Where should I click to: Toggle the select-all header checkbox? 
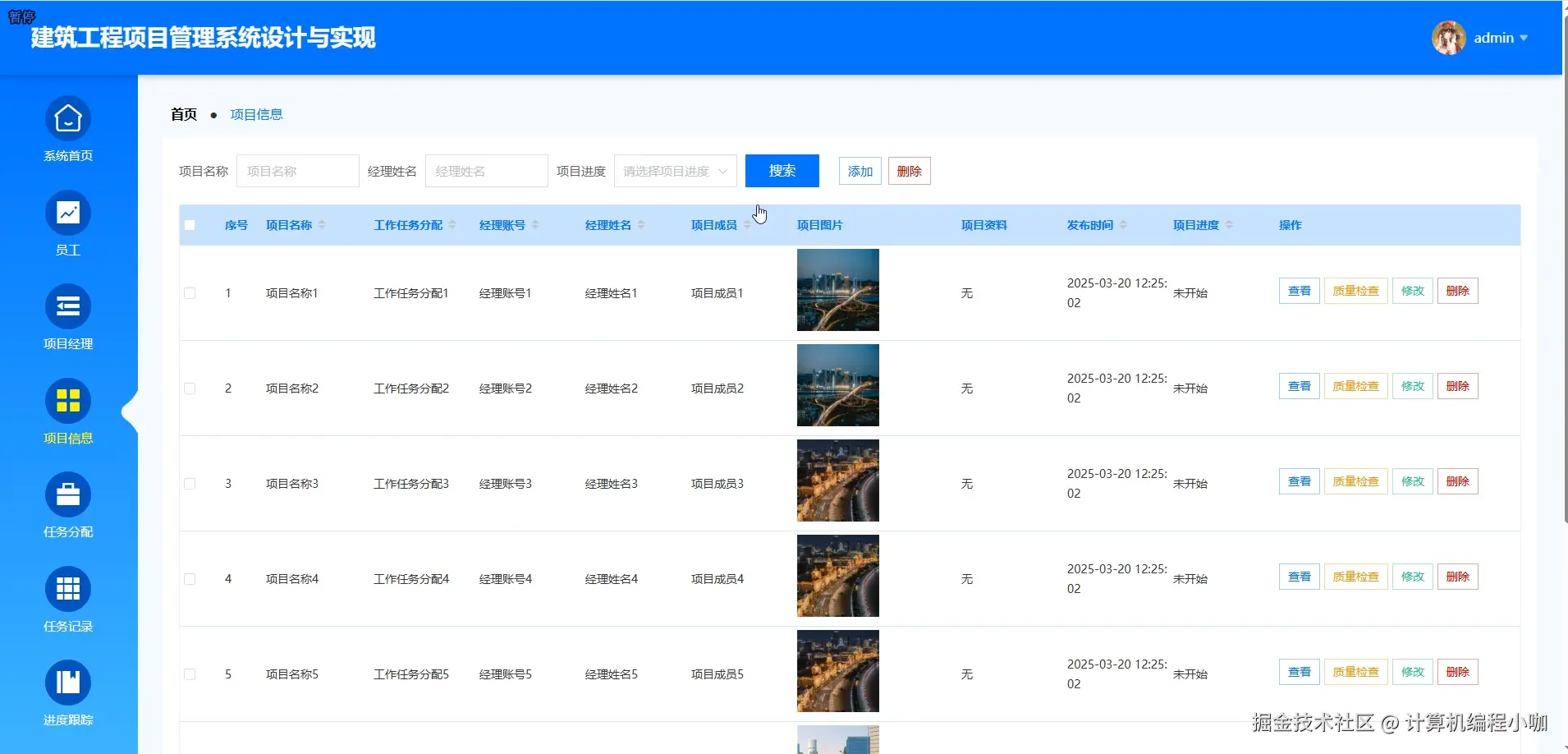[x=190, y=225]
